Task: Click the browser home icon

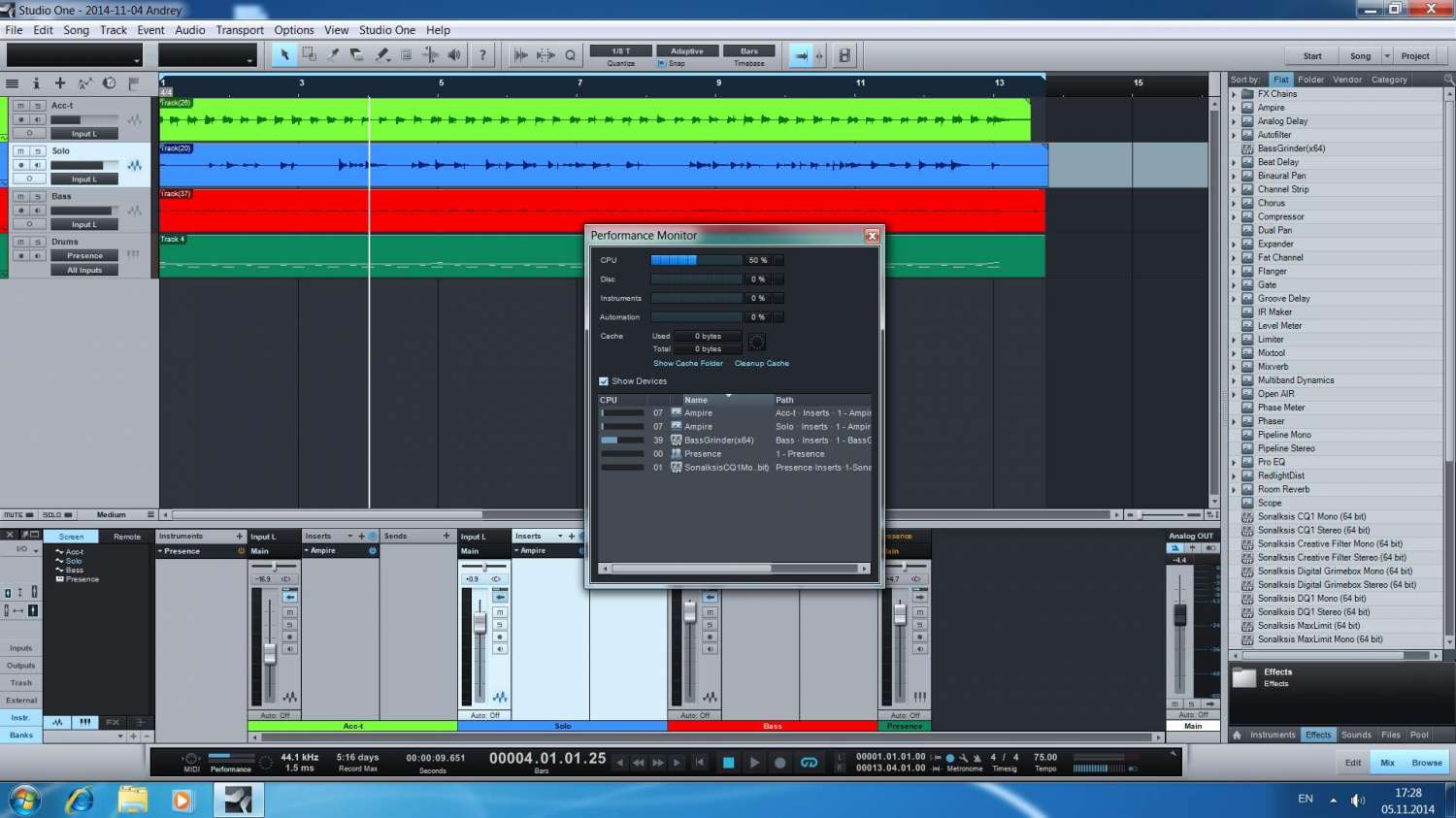Action: click(1238, 735)
